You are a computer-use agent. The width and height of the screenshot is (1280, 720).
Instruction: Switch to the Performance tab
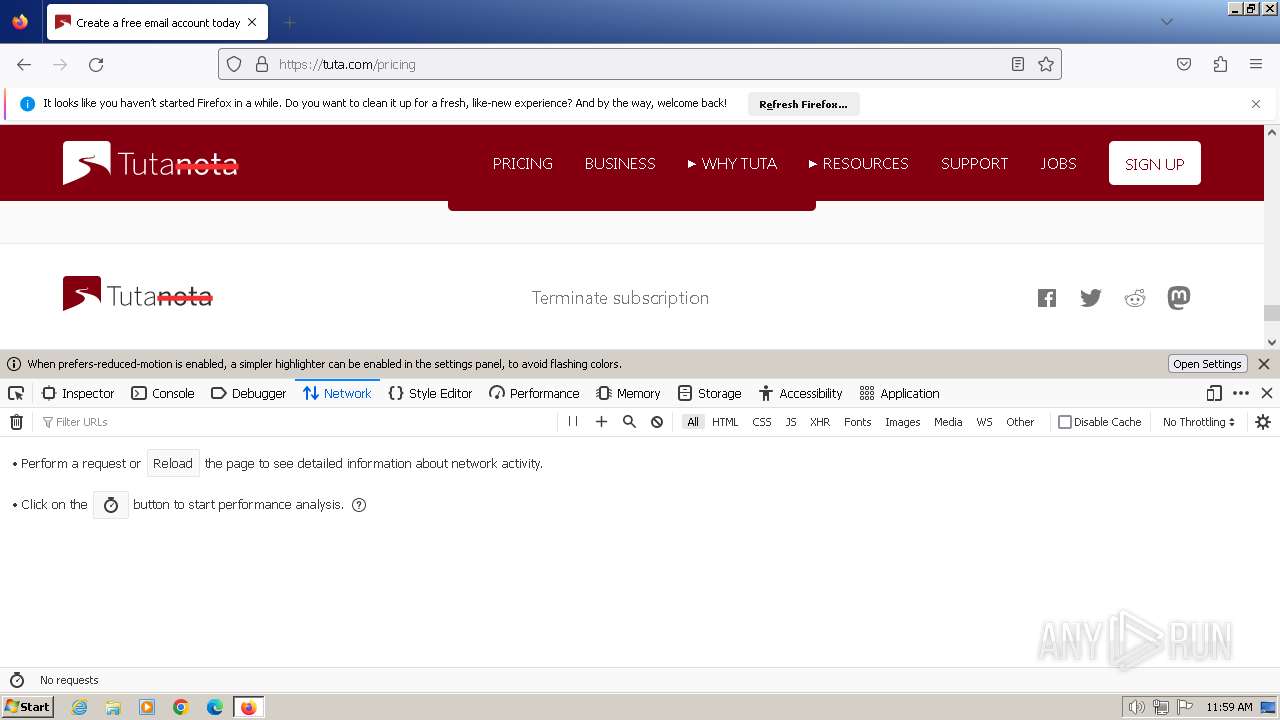pyautogui.click(x=534, y=393)
